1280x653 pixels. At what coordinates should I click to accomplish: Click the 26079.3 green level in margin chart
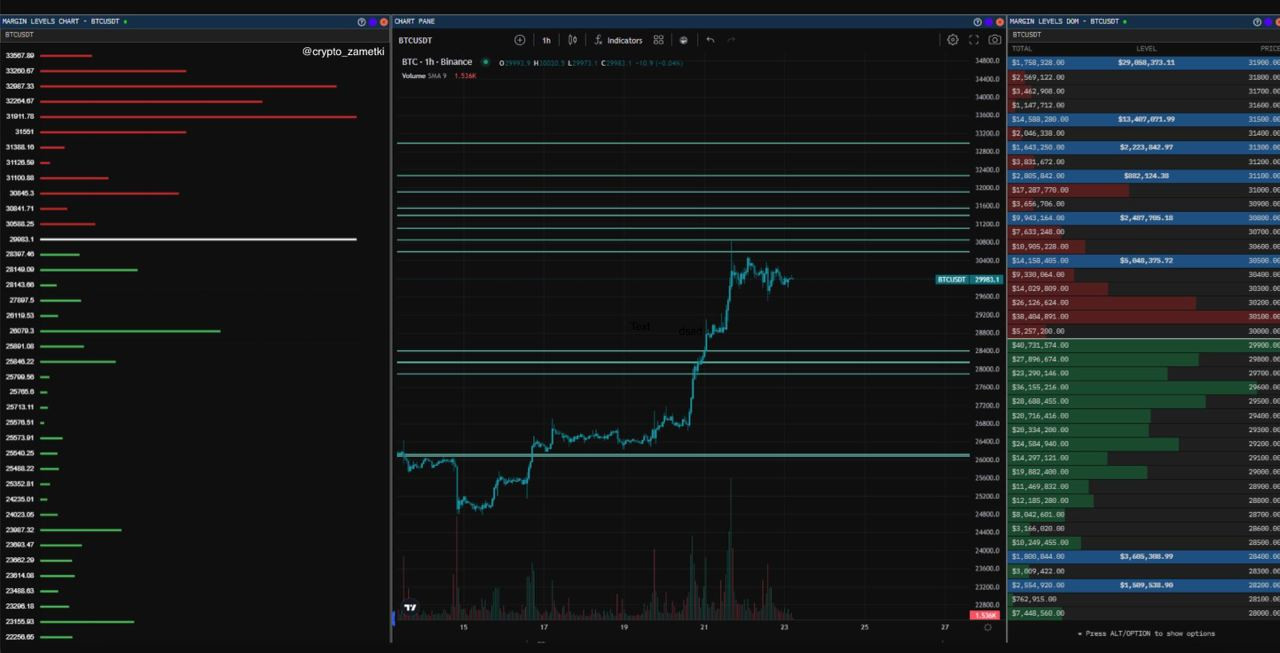coord(130,331)
